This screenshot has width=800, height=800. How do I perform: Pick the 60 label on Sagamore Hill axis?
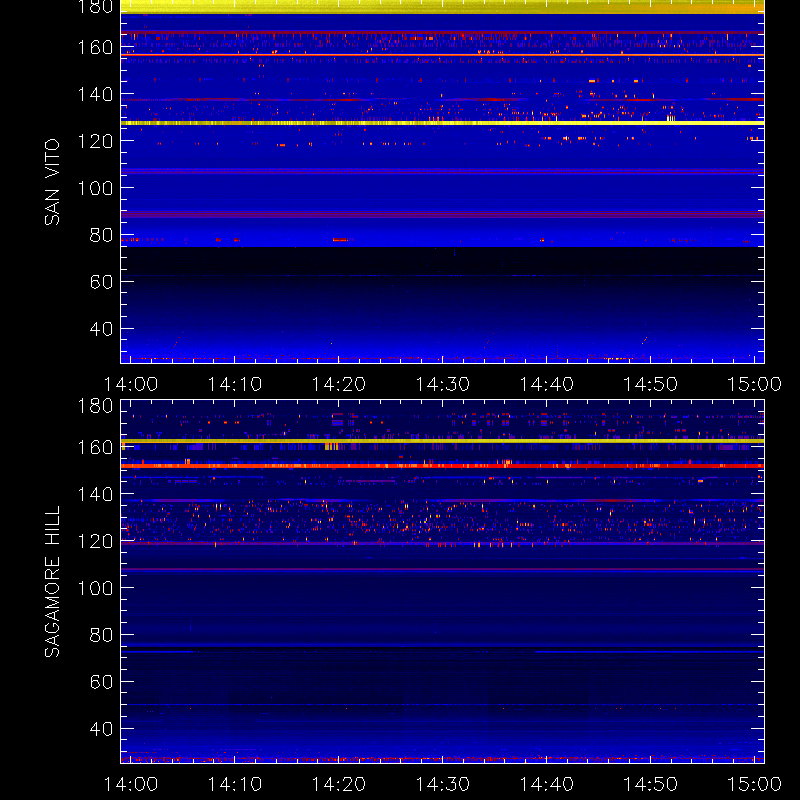tap(101, 682)
